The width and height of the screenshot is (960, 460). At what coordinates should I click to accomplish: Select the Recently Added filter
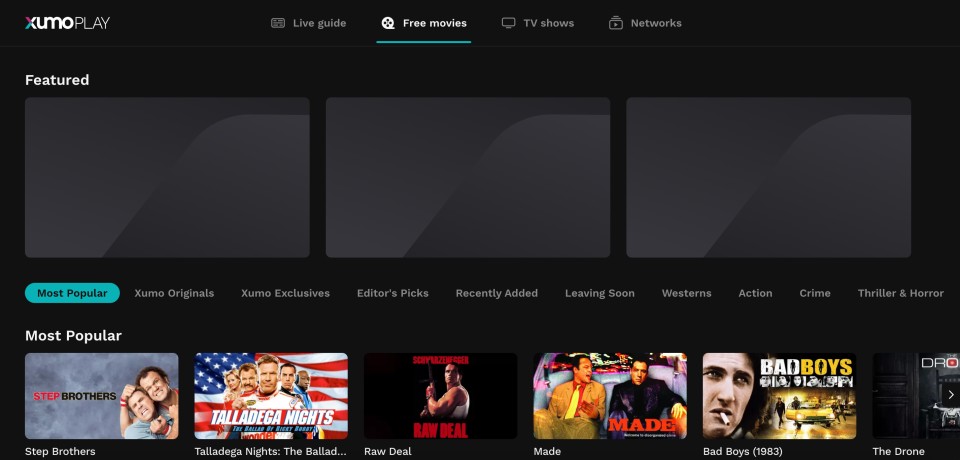pos(496,293)
